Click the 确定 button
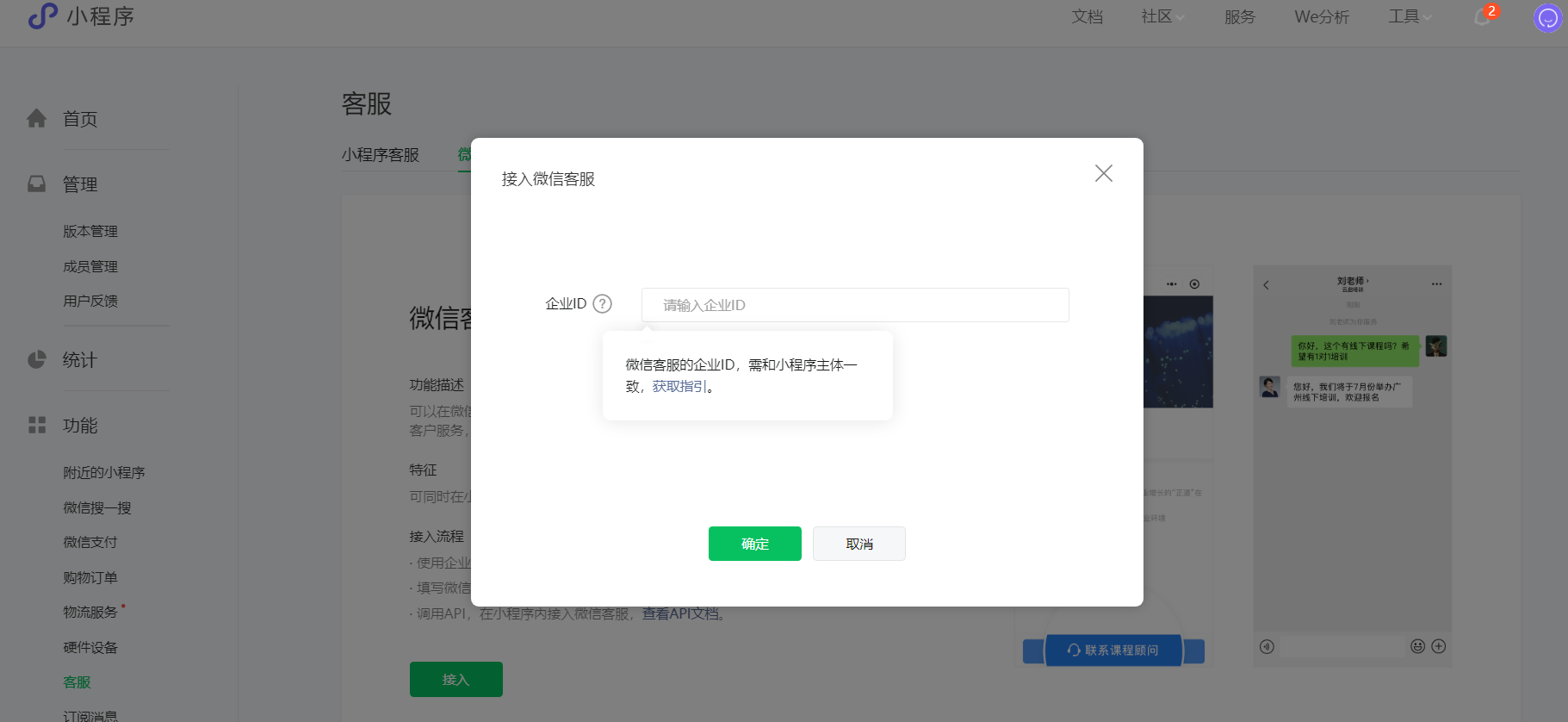This screenshot has width=1568, height=722. (x=755, y=544)
